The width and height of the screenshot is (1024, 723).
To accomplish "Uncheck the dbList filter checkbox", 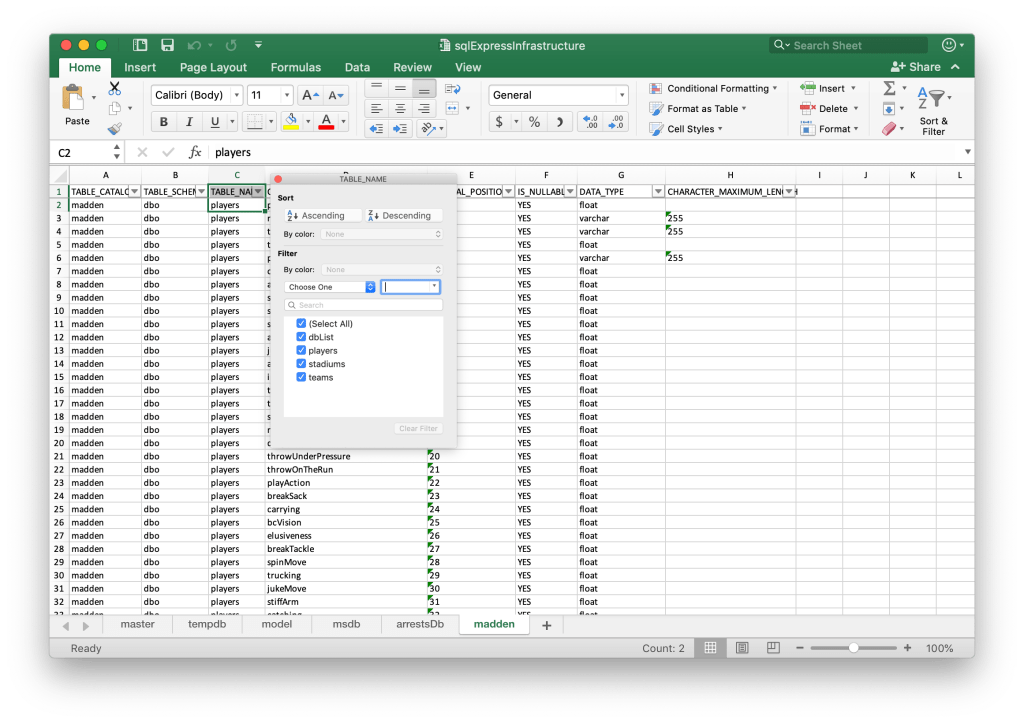I will pyautogui.click(x=301, y=337).
